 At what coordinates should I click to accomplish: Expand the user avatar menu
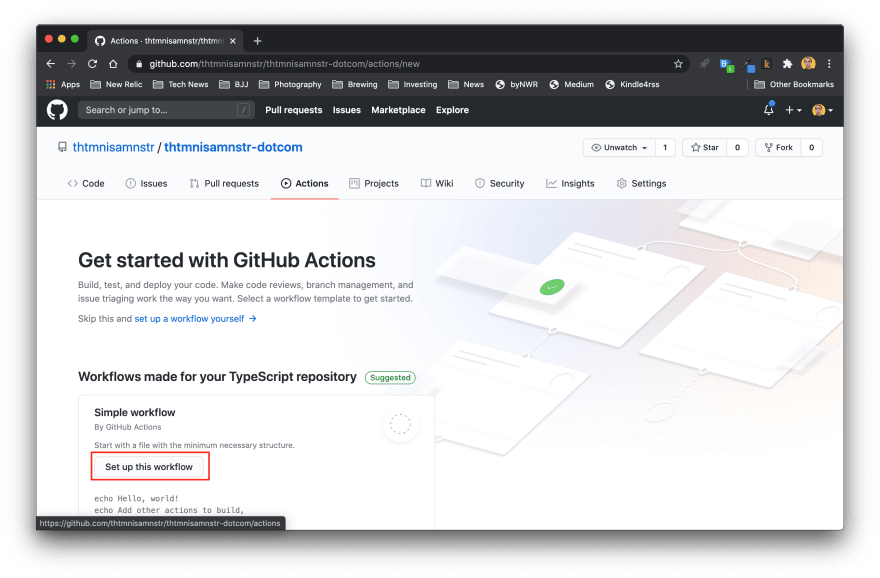pos(822,110)
